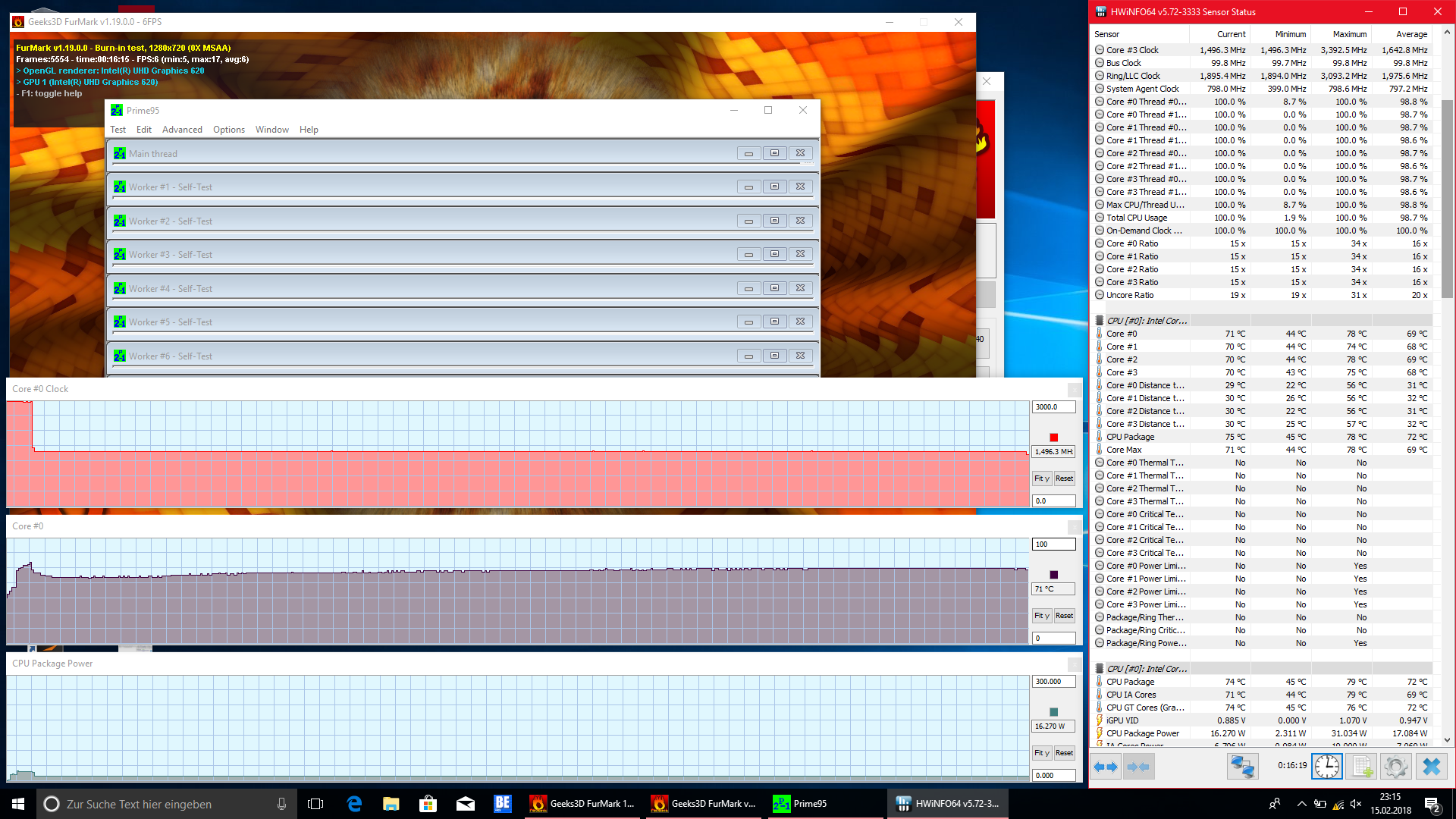Open HWiNFO sensor settings gear icon
1456x819 pixels.
pyautogui.click(x=1395, y=767)
